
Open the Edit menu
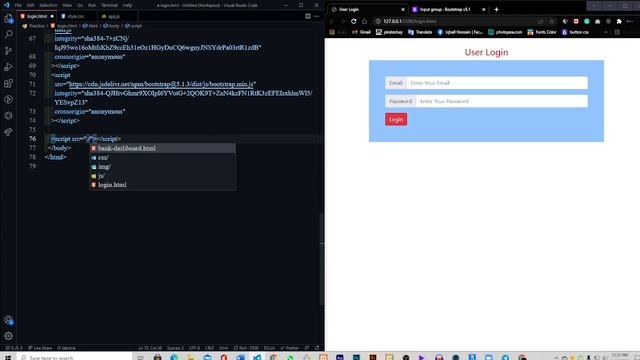pos(31,5)
